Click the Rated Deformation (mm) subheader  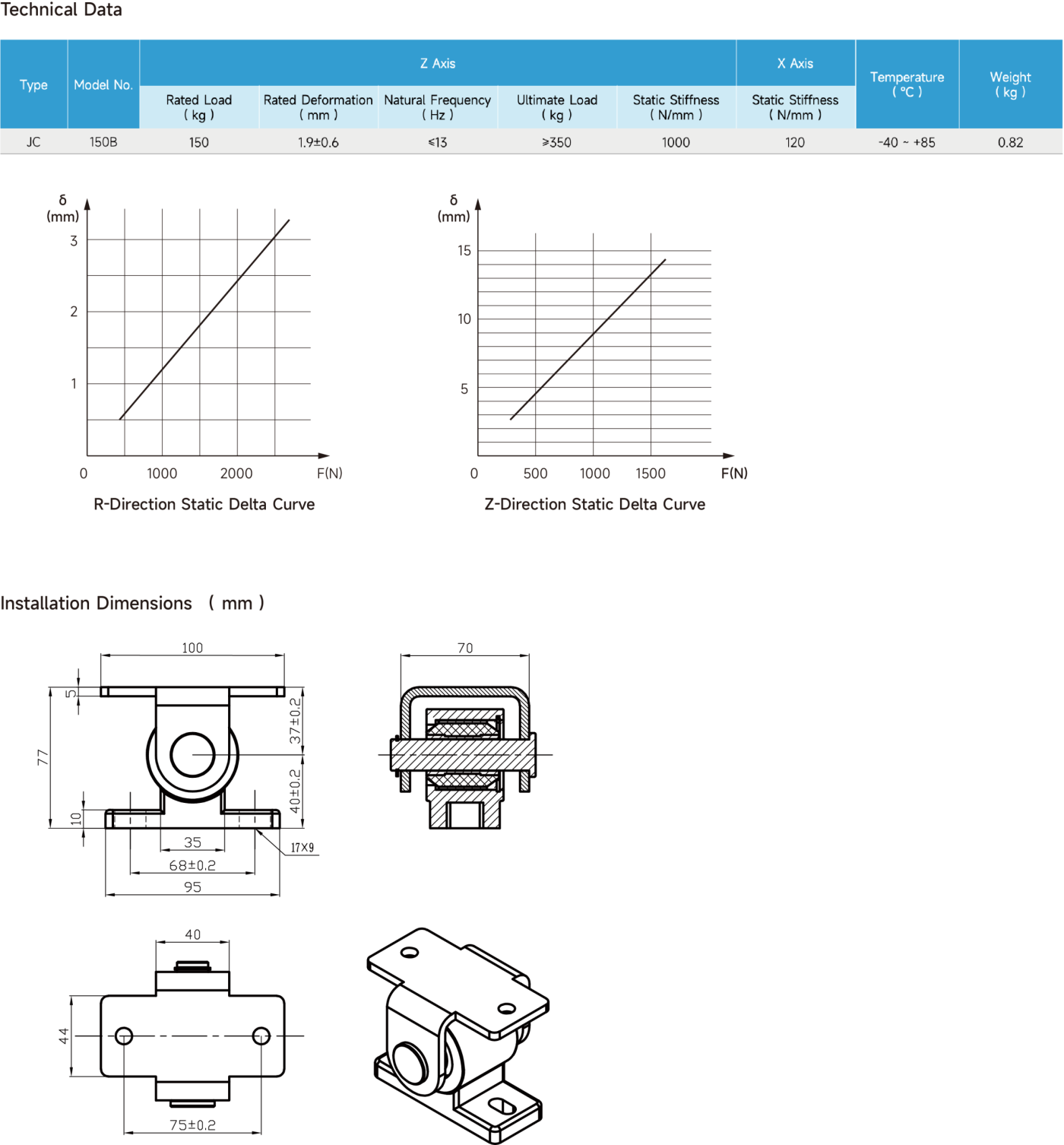click(x=318, y=107)
